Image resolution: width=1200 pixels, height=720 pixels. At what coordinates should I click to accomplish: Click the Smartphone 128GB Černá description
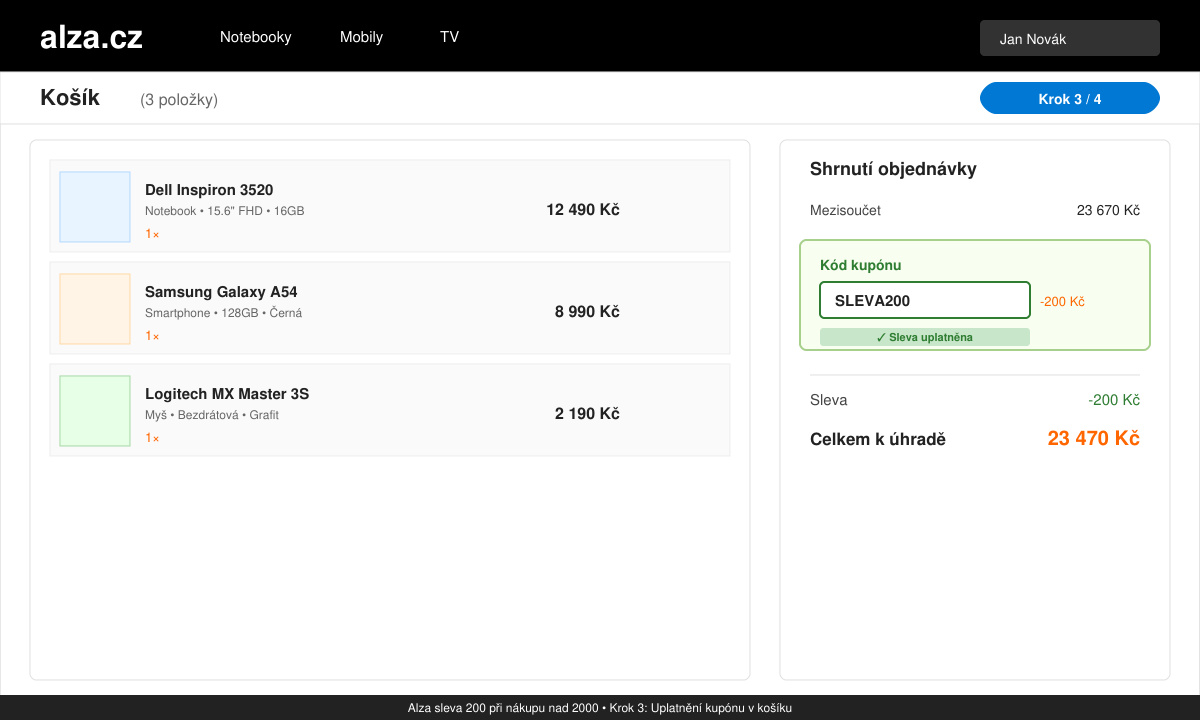(x=223, y=313)
